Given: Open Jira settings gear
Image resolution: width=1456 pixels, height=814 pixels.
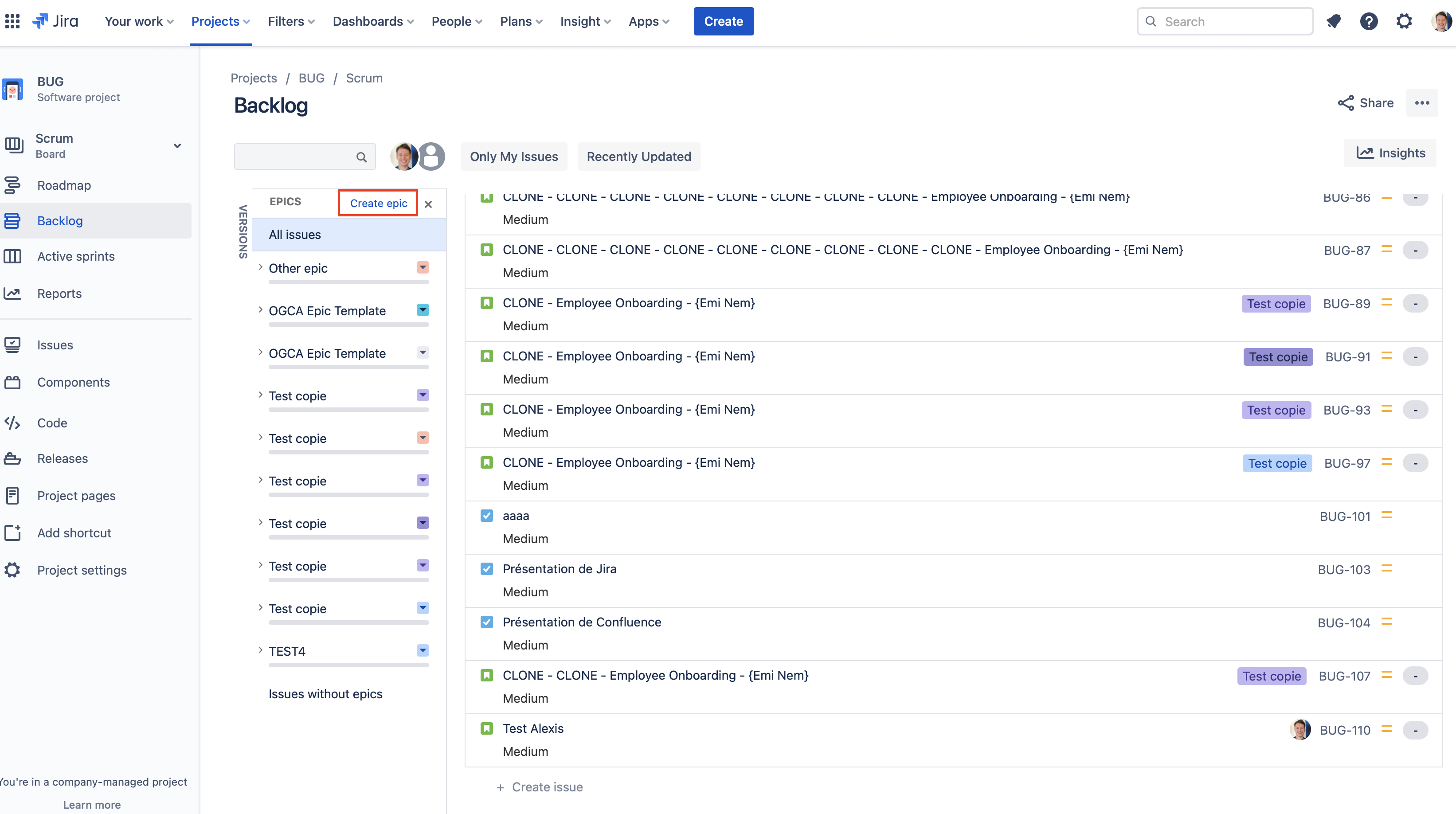Looking at the screenshot, I should click(1405, 21).
